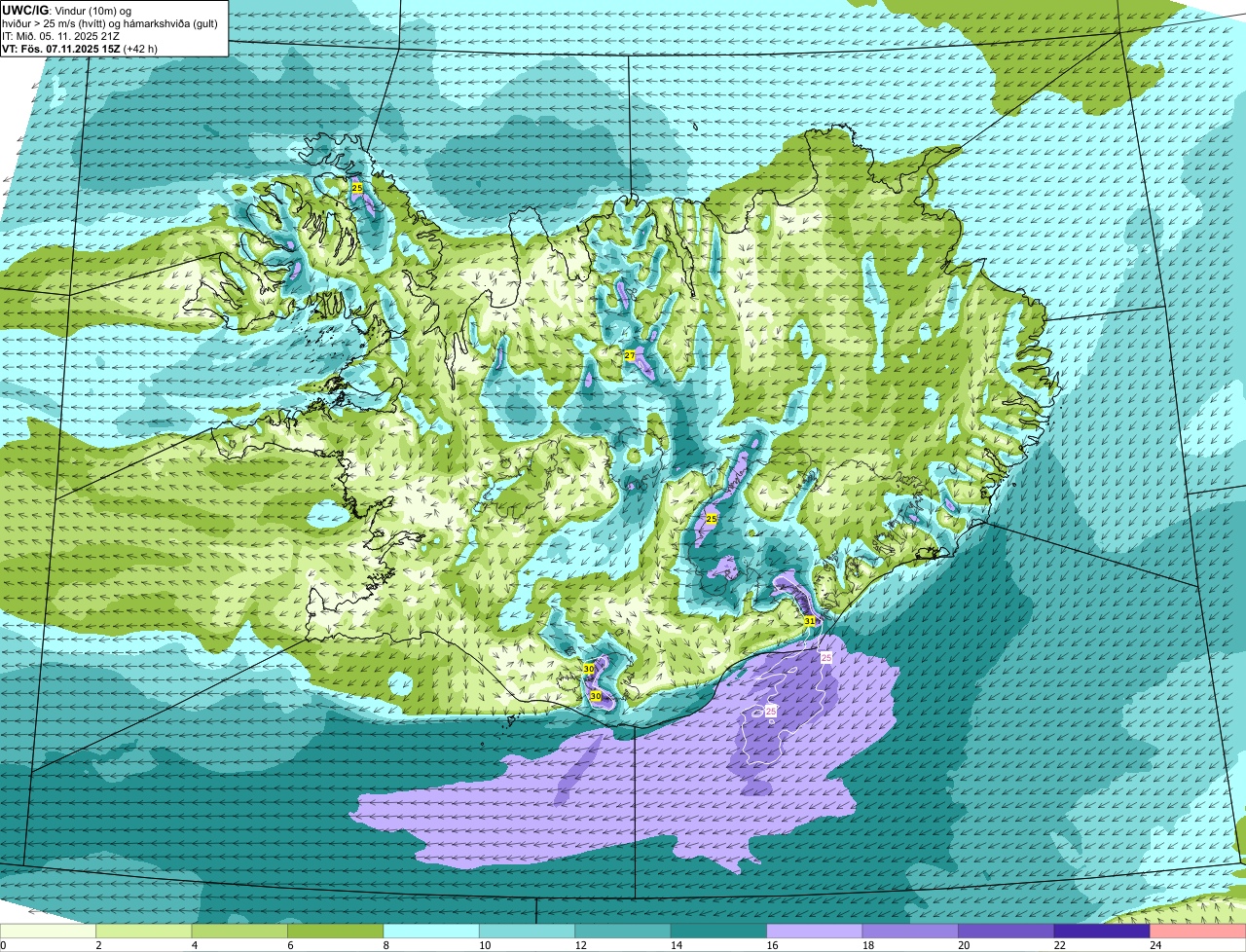Click the legend scale number 0

3,945
